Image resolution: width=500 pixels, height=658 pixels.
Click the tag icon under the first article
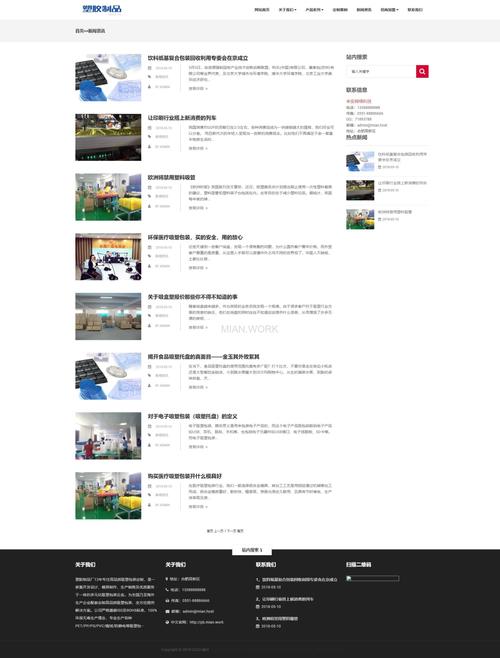point(149,77)
